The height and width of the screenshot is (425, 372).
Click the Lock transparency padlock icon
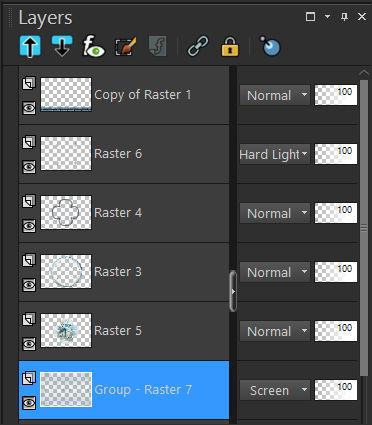(x=230, y=46)
